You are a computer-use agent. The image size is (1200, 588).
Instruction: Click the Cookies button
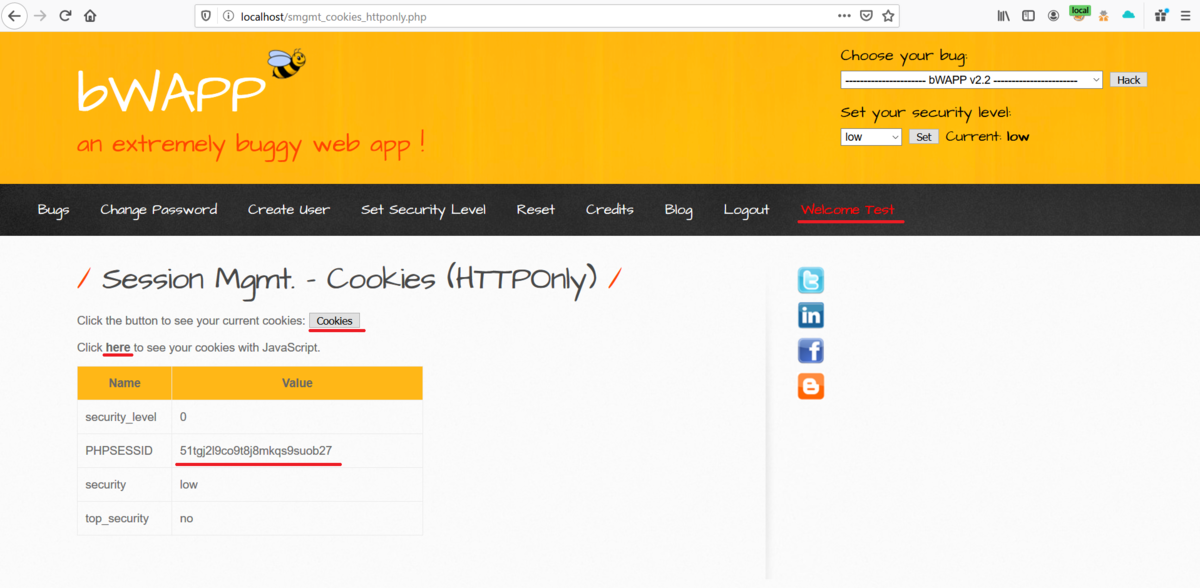[335, 321]
